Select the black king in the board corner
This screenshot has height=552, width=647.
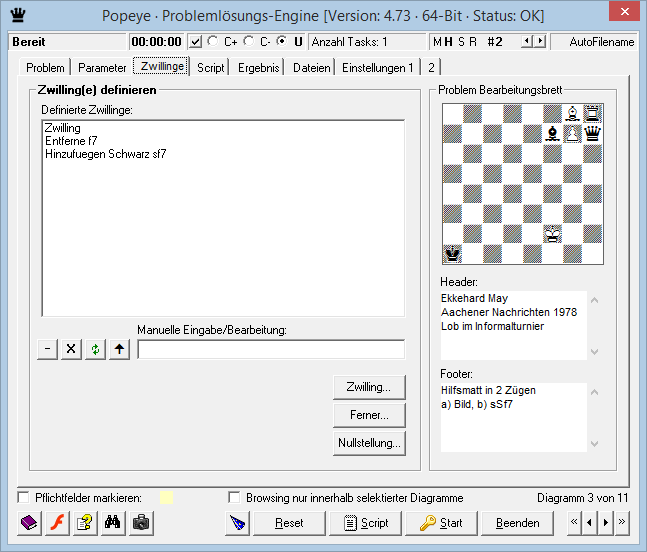pos(453,254)
